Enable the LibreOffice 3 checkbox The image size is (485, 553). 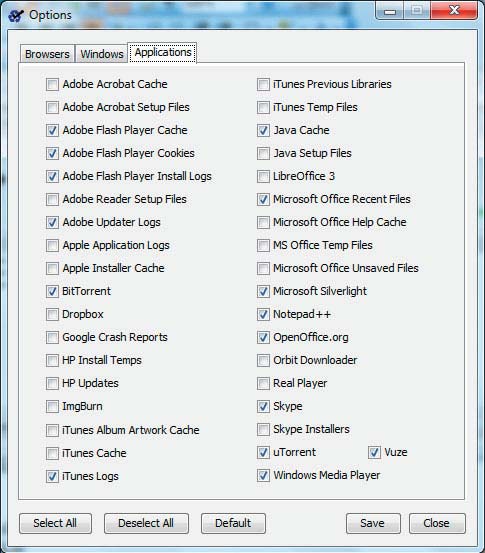coord(263,176)
